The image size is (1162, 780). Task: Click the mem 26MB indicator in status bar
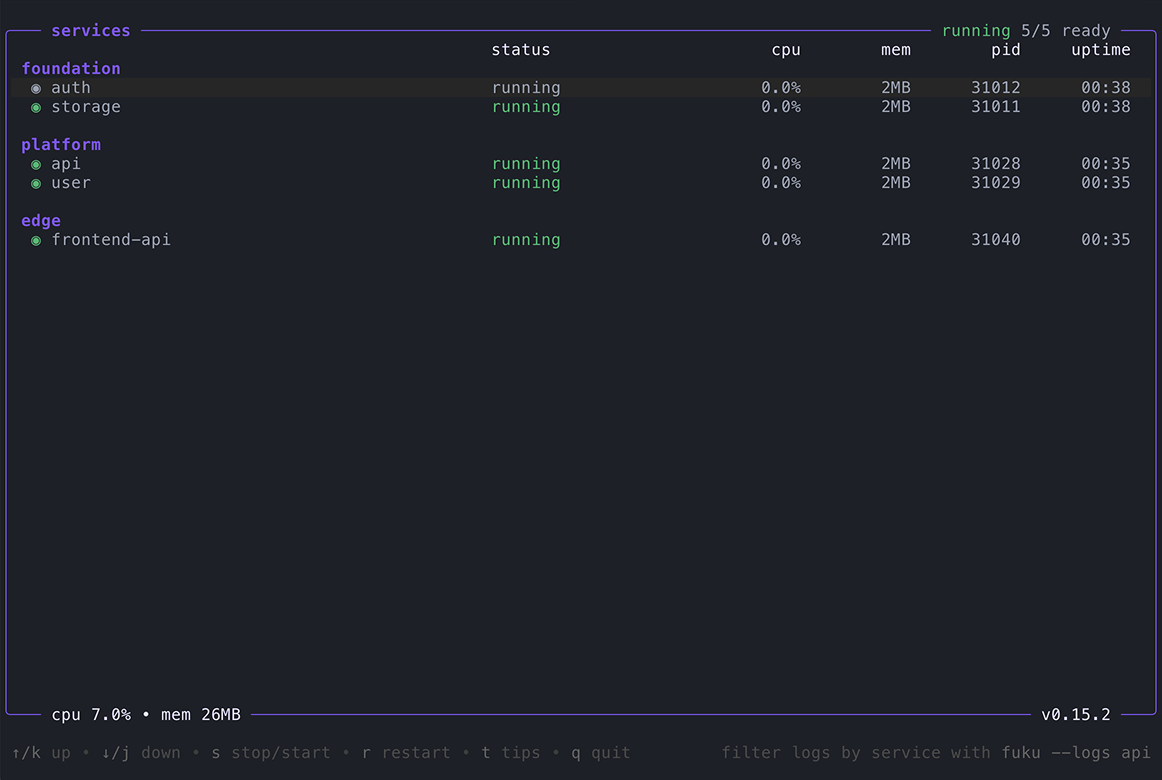[204, 714]
